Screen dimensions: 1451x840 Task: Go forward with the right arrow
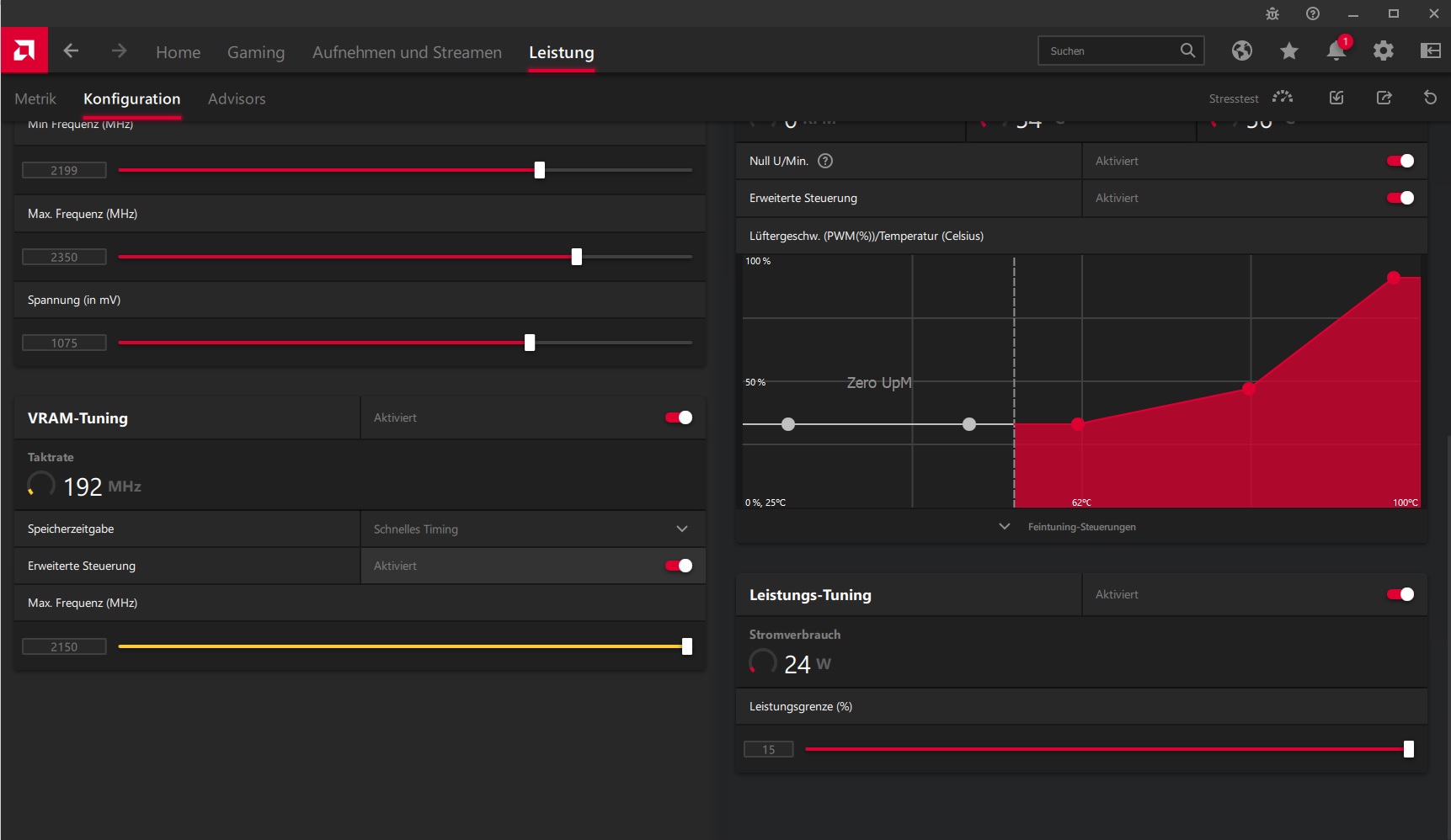tap(119, 51)
